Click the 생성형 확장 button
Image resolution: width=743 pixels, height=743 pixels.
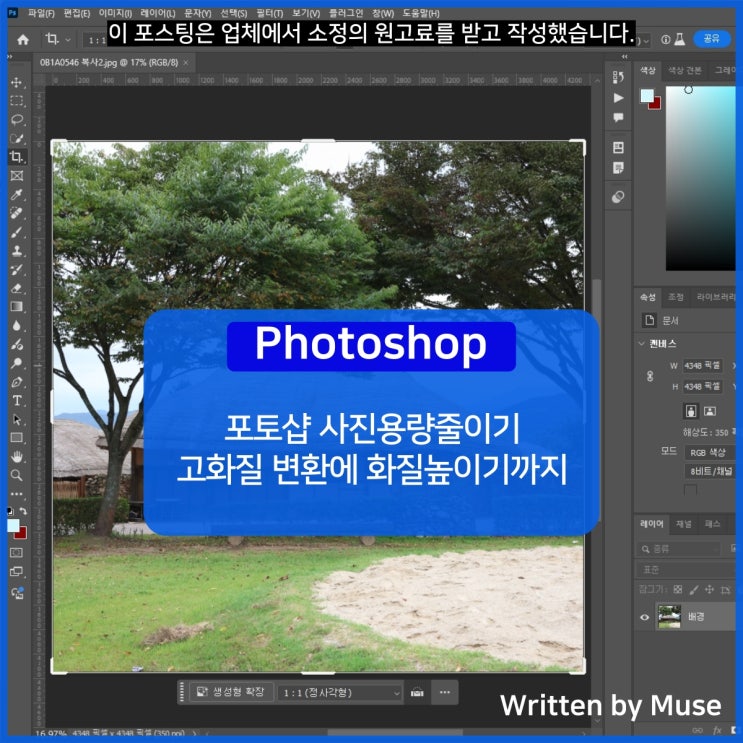pos(231,692)
